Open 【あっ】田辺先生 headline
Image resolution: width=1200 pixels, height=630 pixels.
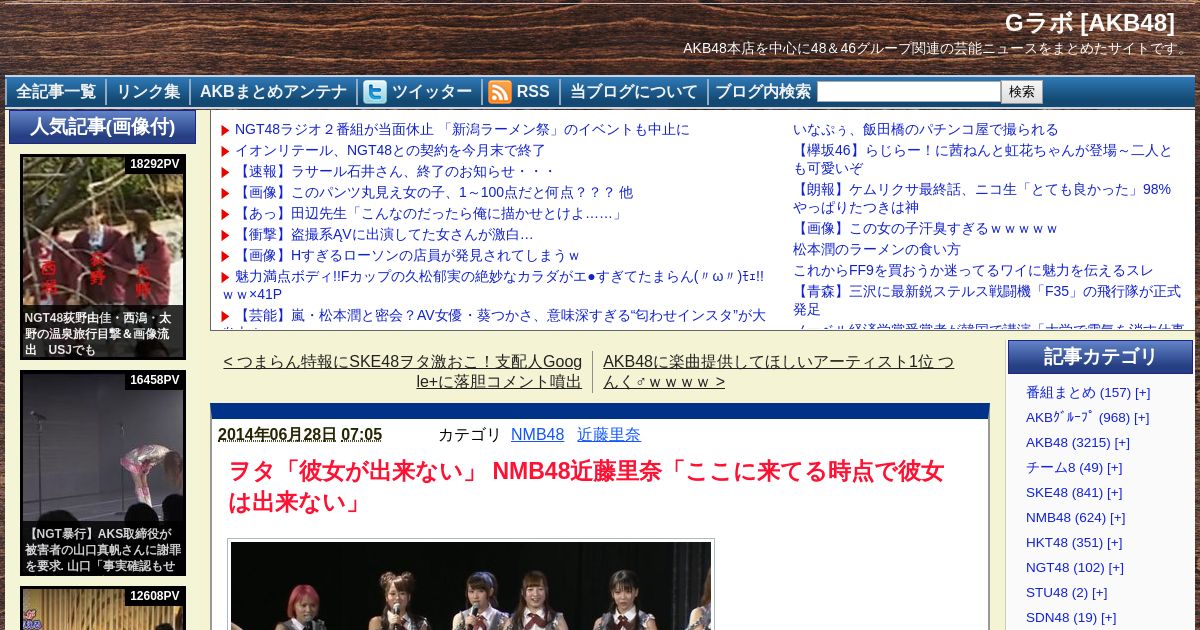pyautogui.click(x=430, y=213)
